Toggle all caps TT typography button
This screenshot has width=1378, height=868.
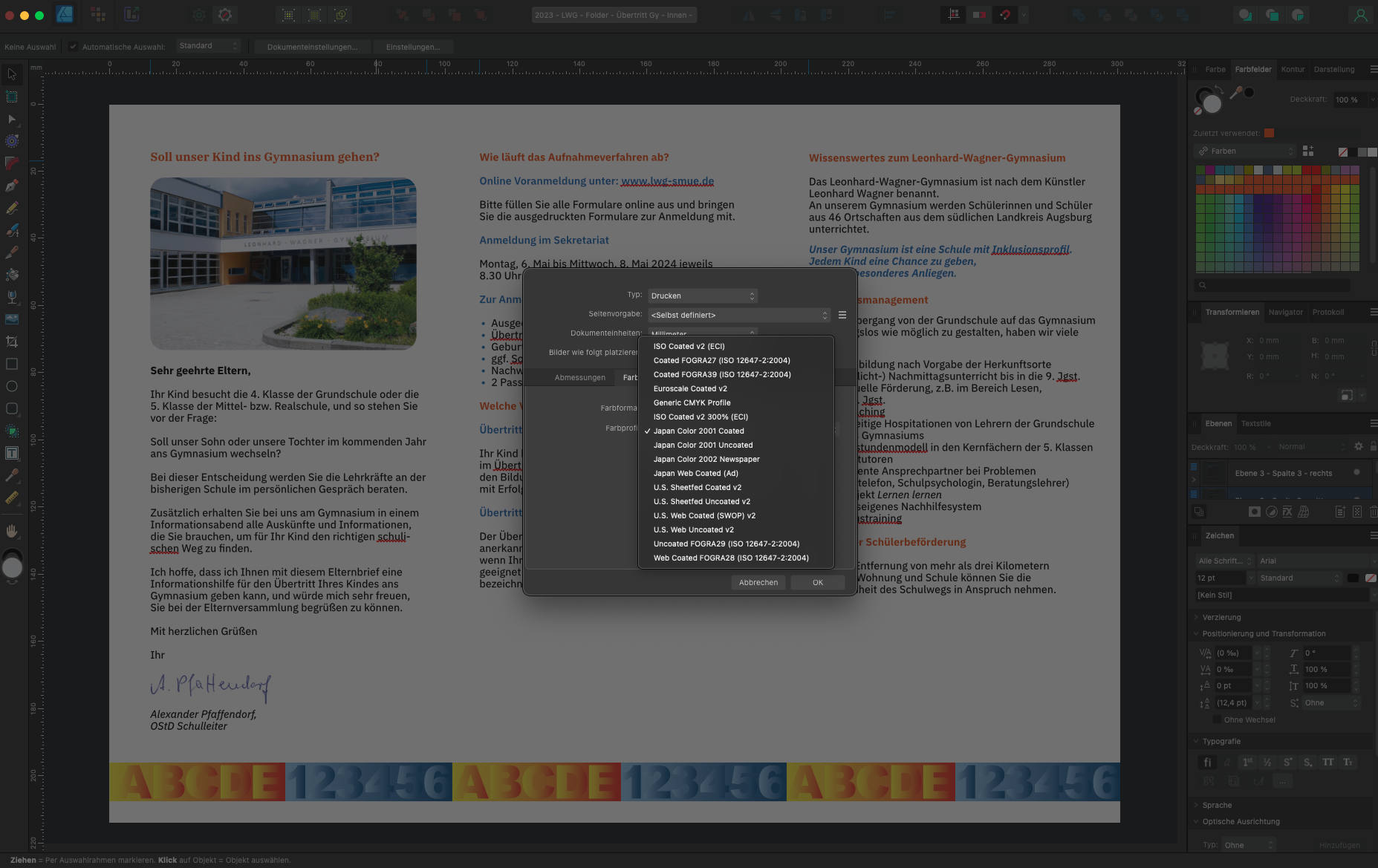pos(1327,762)
